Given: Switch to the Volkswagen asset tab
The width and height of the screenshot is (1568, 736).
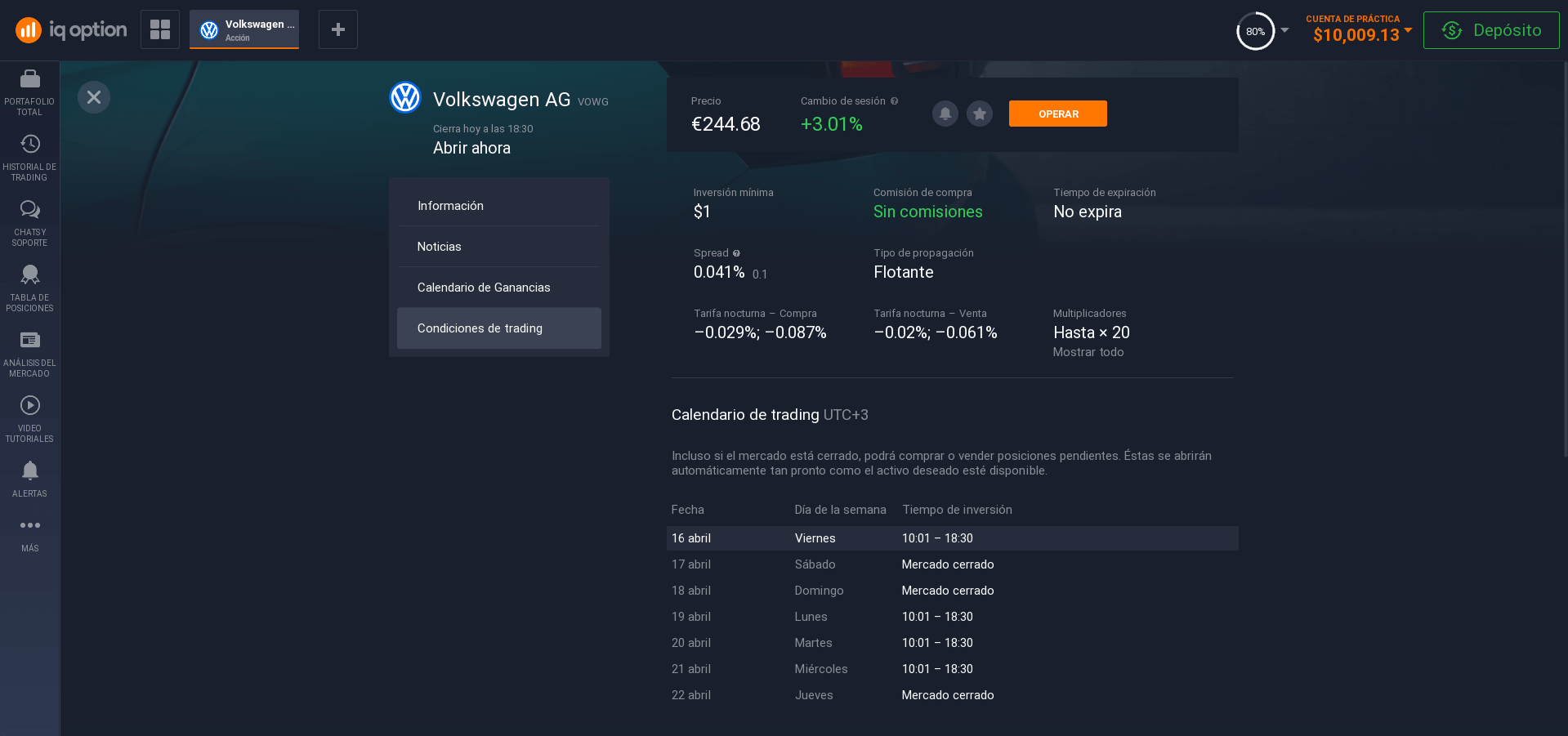Looking at the screenshot, I should (244, 29).
